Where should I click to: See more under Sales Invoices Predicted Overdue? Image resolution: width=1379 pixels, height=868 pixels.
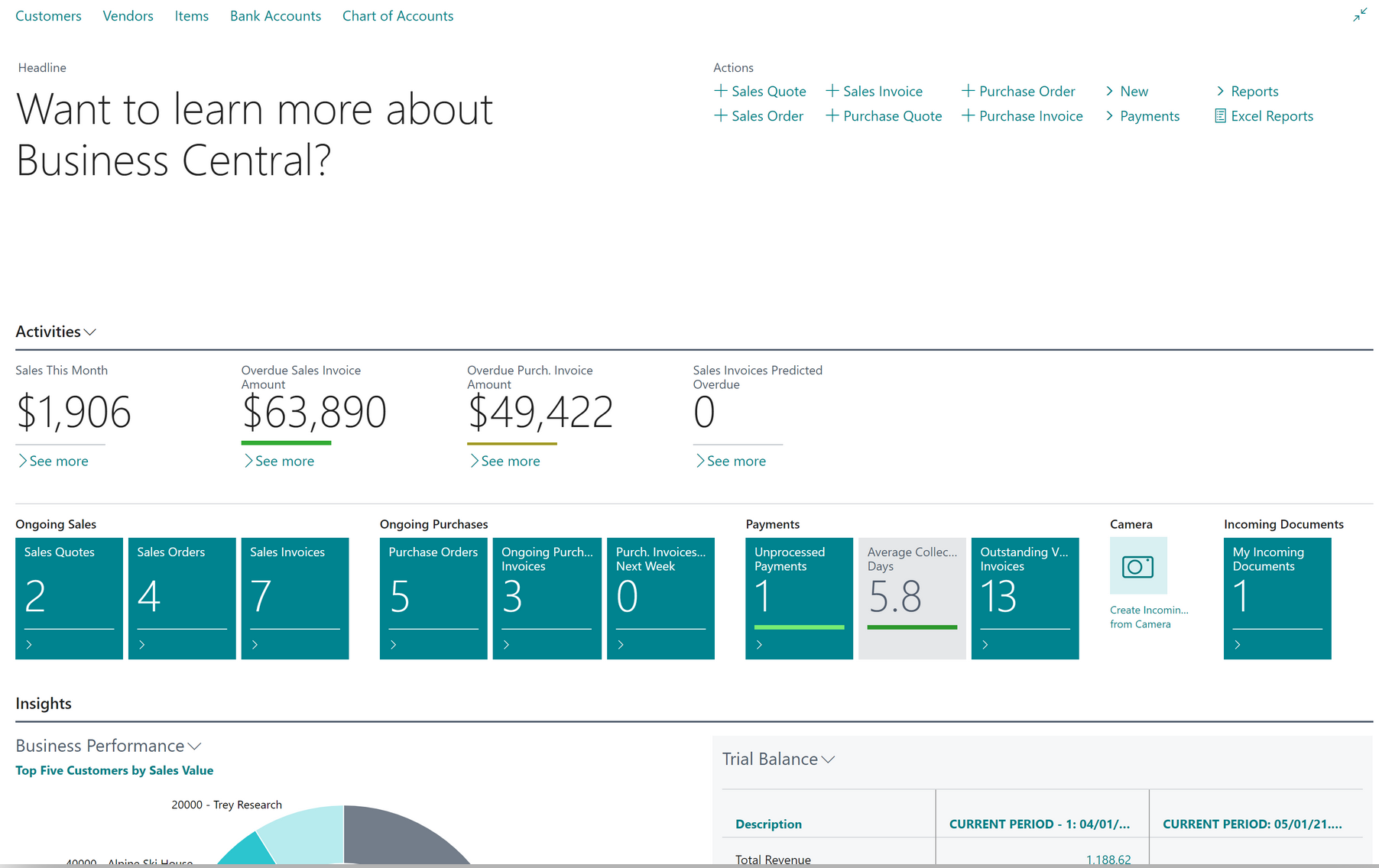point(731,461)
